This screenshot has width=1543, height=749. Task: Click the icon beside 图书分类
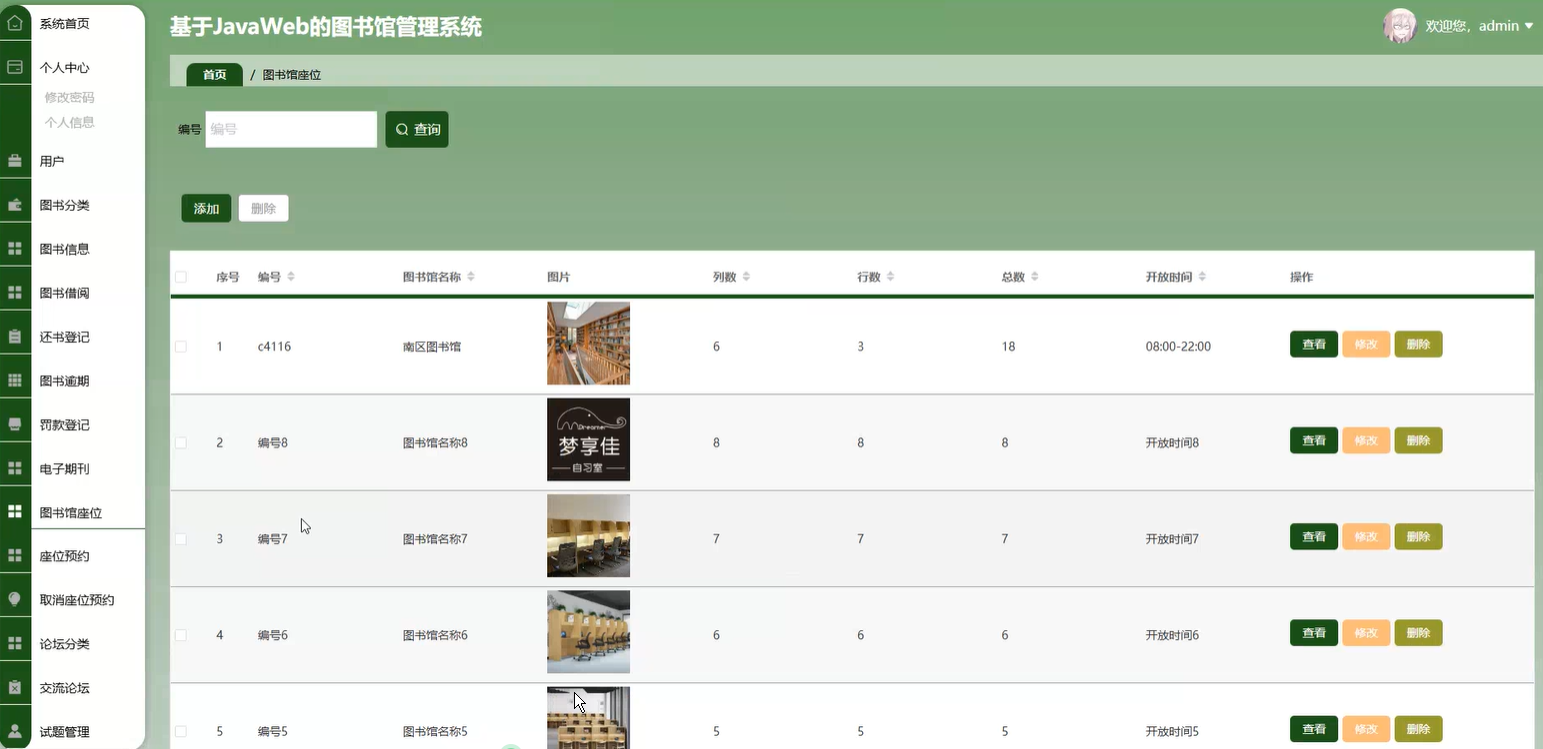(x=15, y=205)
